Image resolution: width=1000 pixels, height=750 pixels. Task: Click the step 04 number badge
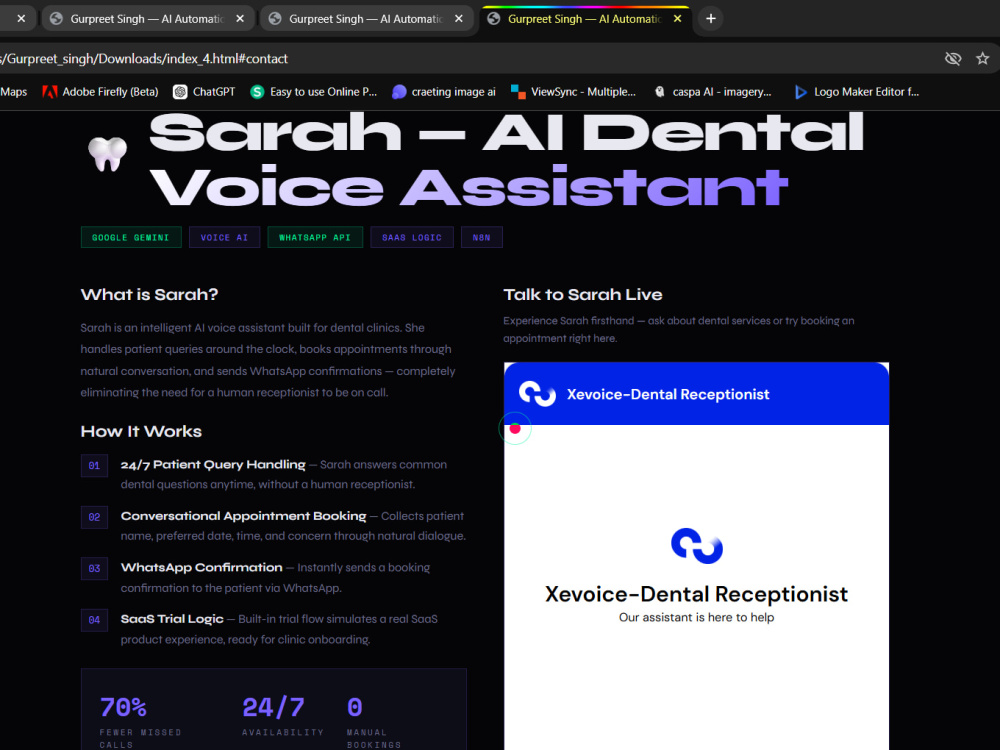[94, 620]
